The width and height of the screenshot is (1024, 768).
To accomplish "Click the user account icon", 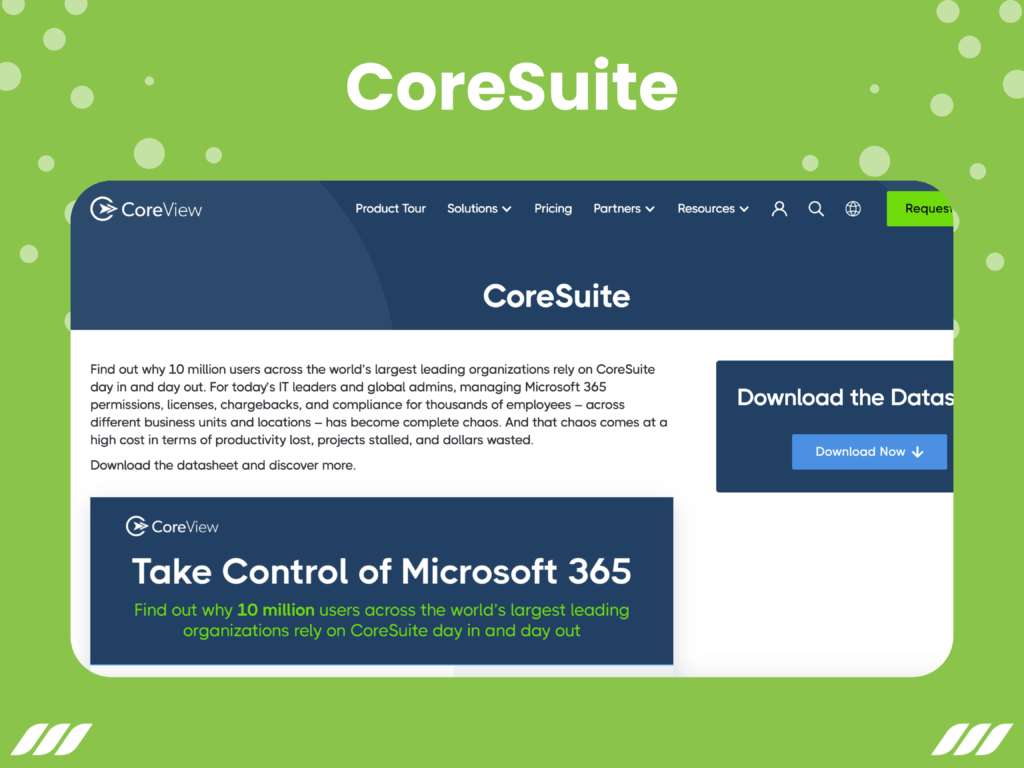I will point(779,209).
